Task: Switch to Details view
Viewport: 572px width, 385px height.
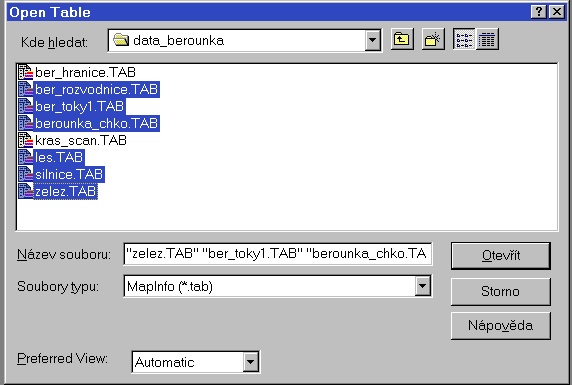Action: coord(487,39)
